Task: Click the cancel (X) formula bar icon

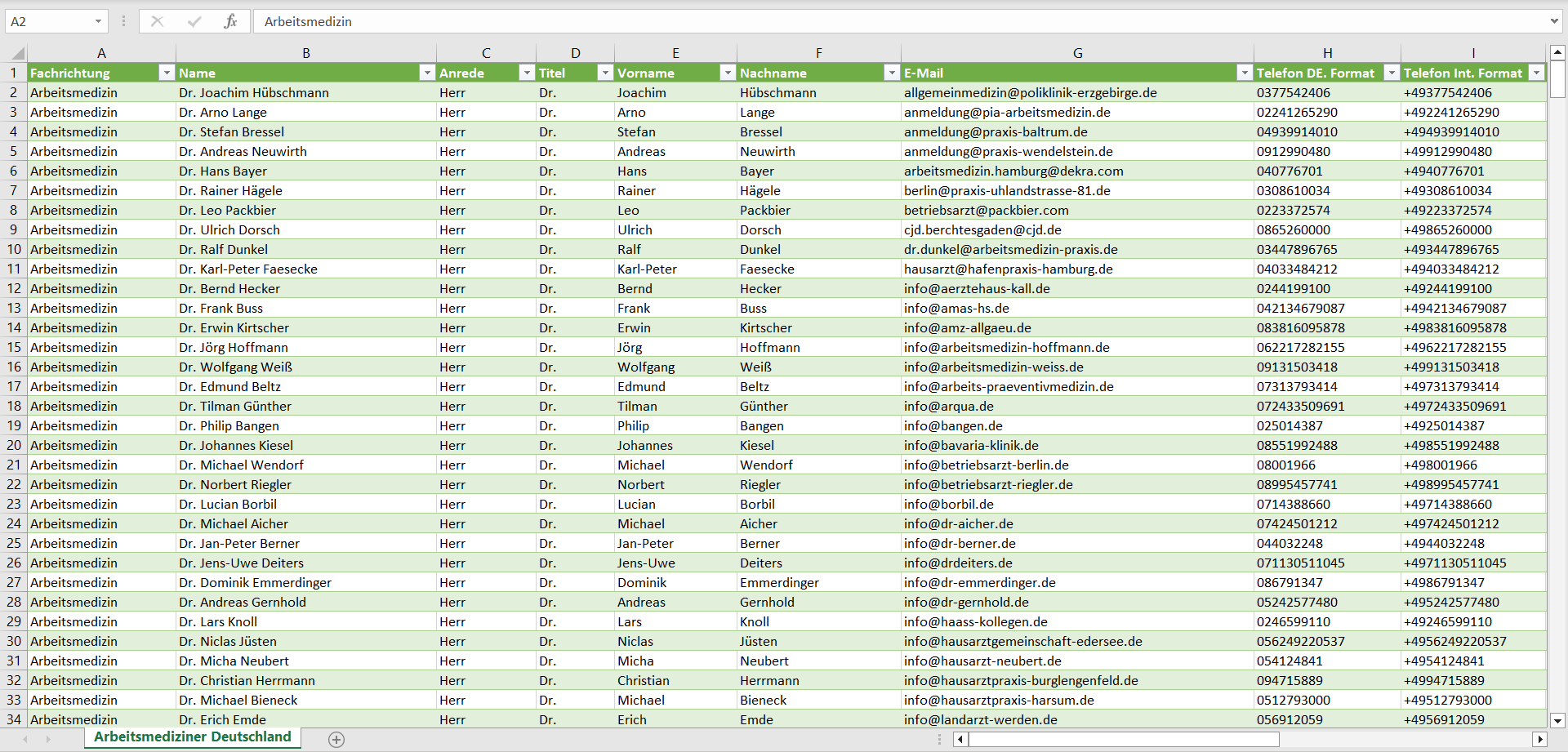Action: pyautogui.click(x=157, y=21)
